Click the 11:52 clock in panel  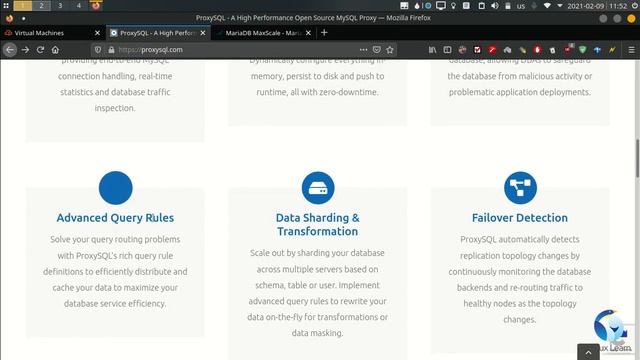point(618,6)
